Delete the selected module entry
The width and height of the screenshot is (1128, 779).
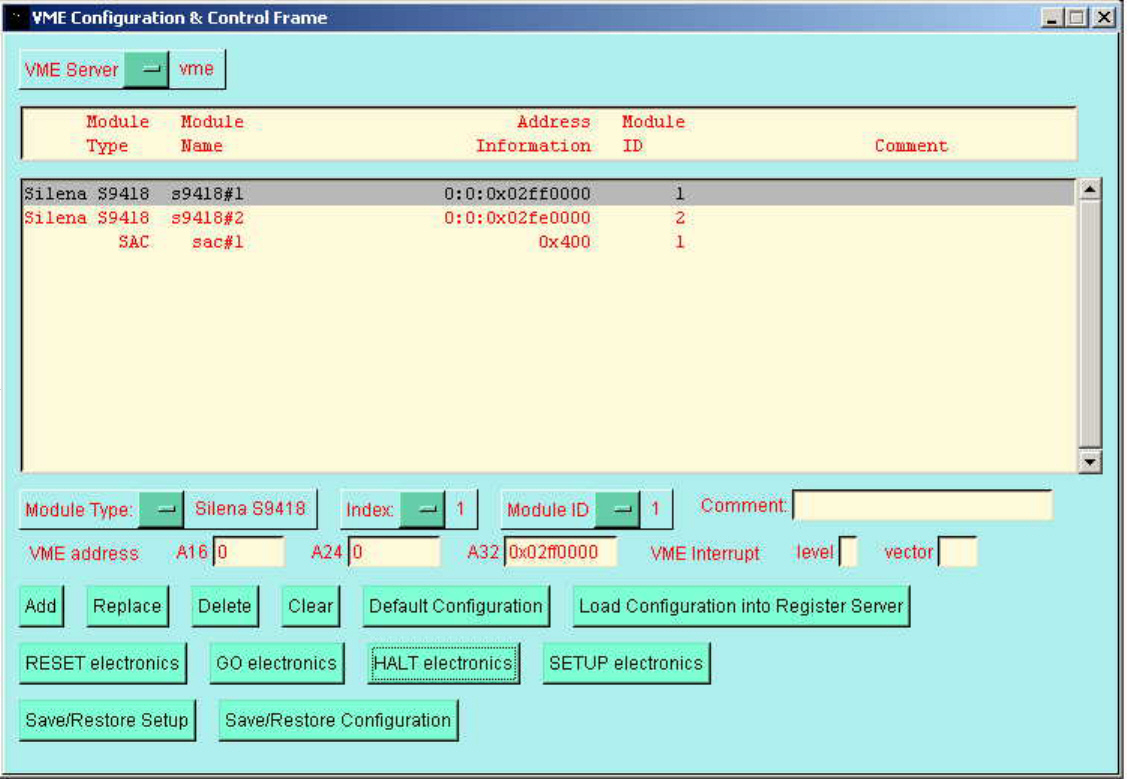coord(224,606)
